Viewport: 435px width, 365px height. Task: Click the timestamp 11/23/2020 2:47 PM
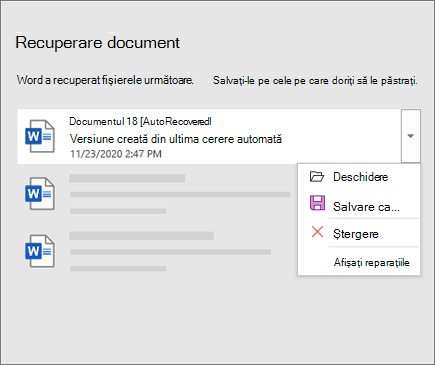coord(116,154)
